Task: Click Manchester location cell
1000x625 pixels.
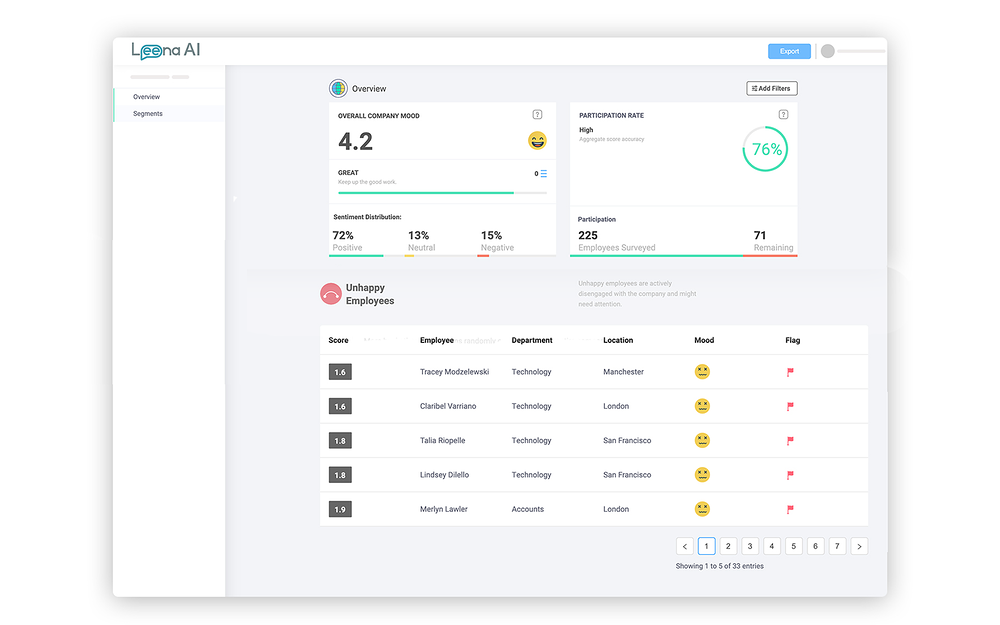Action: (623, 372)
